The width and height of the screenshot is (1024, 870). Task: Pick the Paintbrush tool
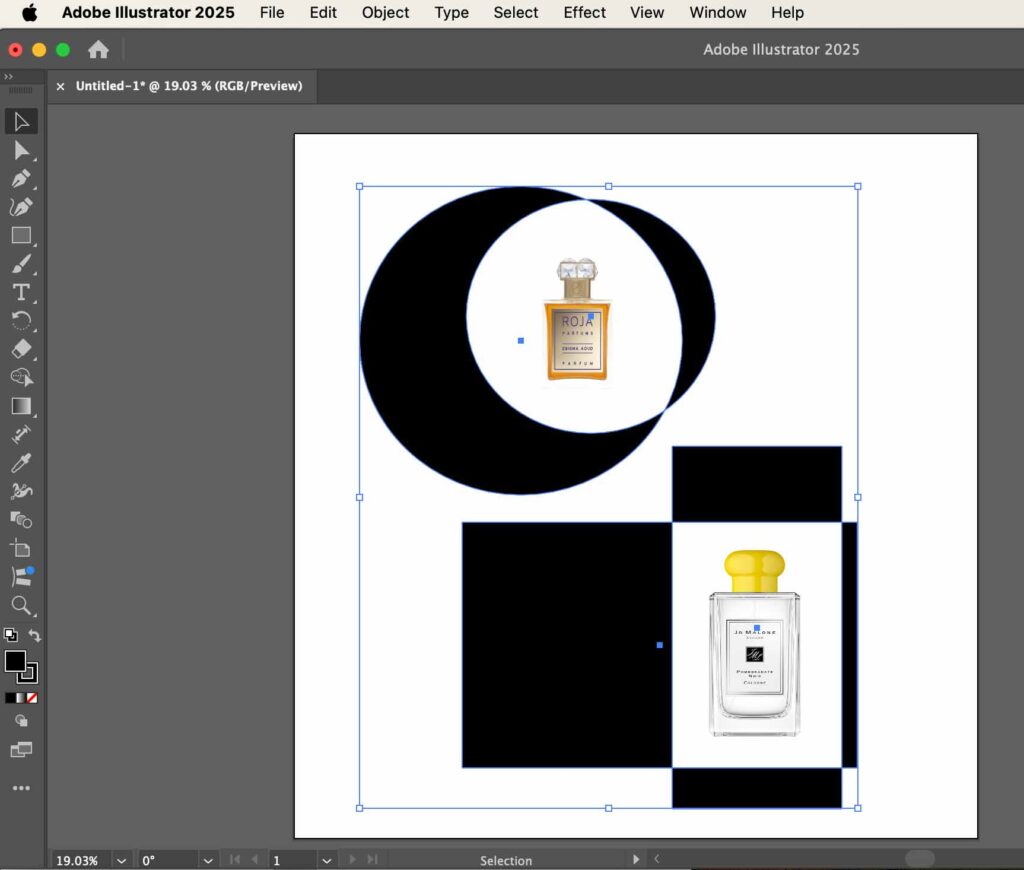21,264
